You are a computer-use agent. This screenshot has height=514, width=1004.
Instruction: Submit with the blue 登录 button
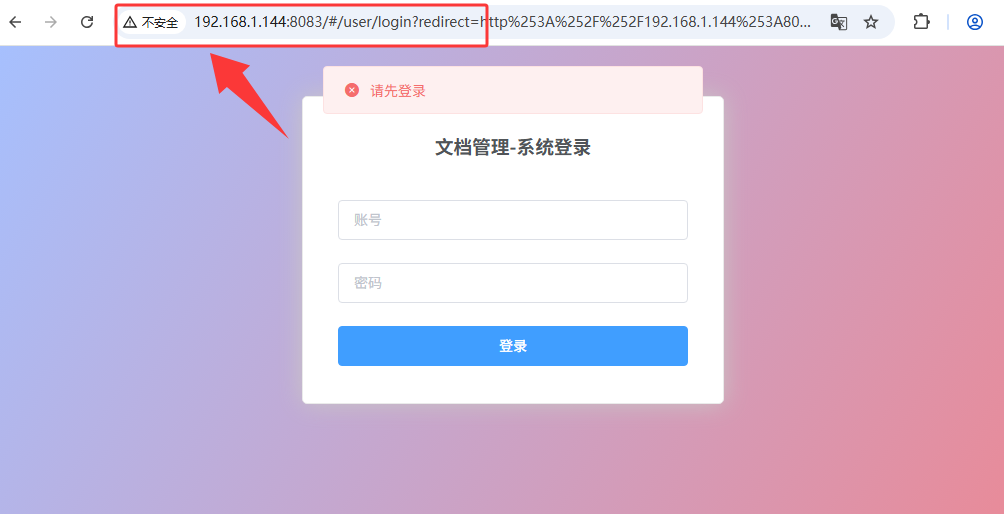pos(513,346)
